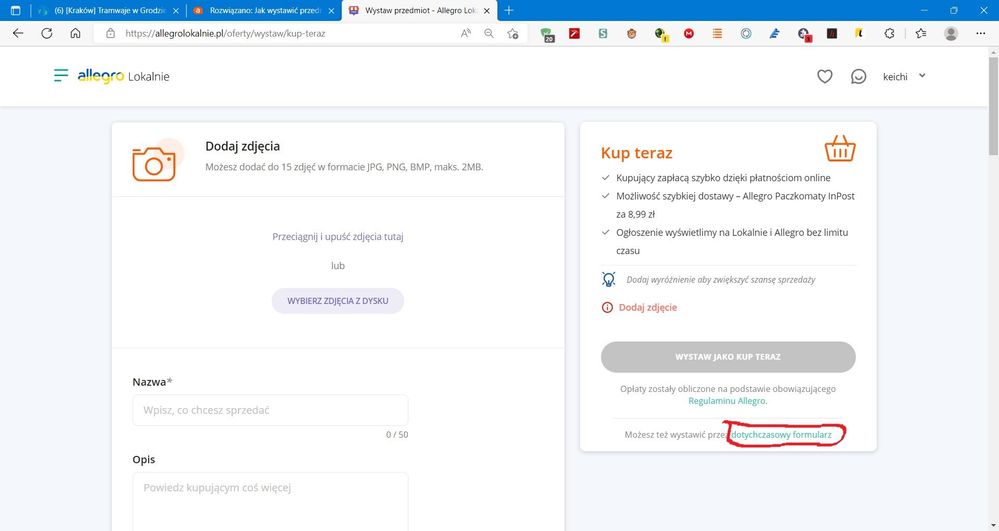Open browser settings three-dots menu
The image size is (999, 531).
(978, 33)
